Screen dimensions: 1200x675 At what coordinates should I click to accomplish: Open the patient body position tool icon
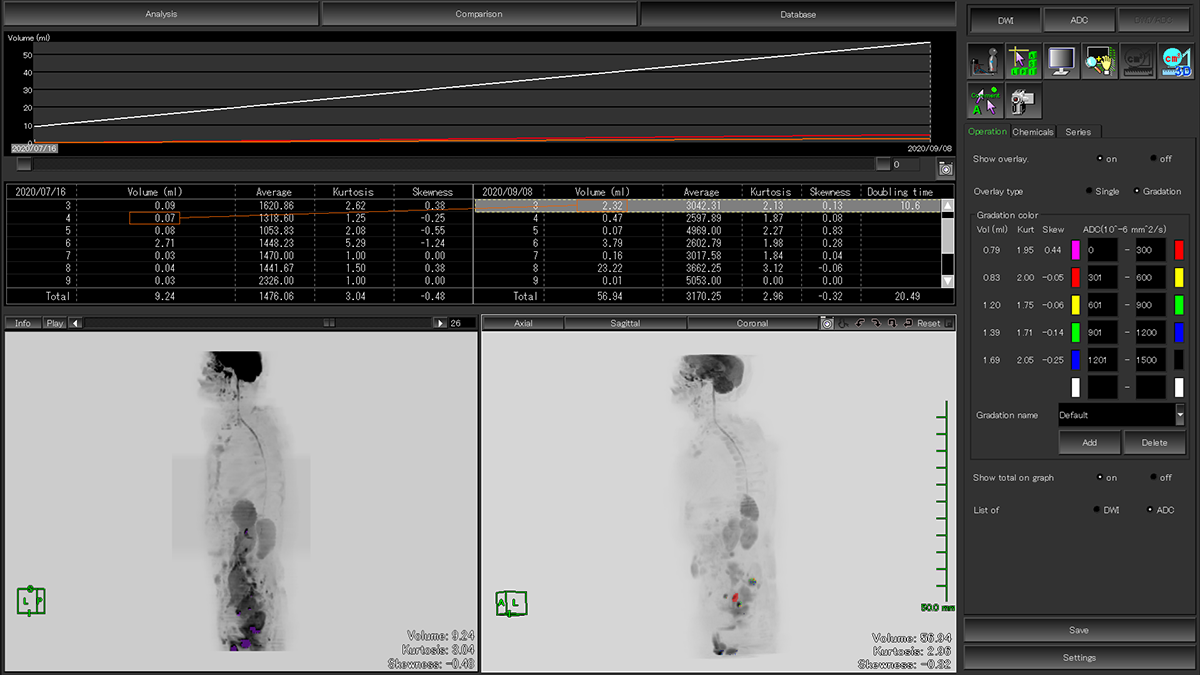[986, 61]
